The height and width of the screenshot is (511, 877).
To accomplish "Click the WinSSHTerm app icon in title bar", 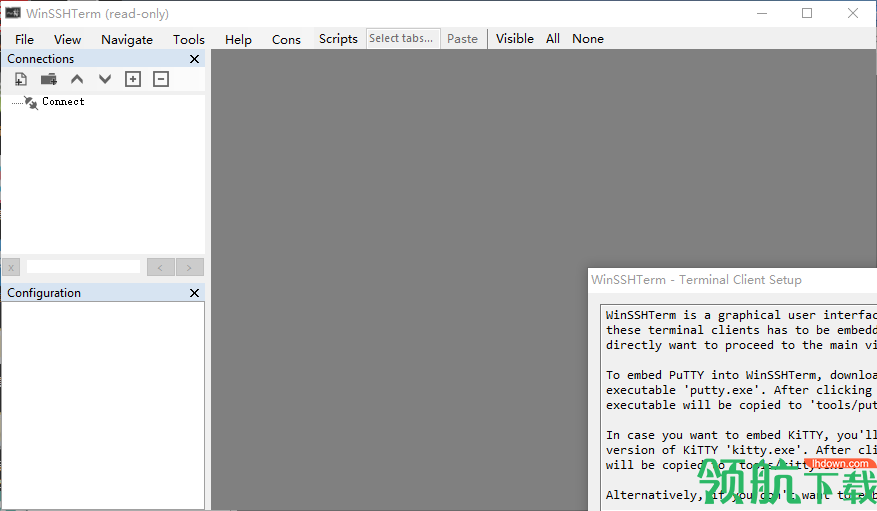I will 12,13.
